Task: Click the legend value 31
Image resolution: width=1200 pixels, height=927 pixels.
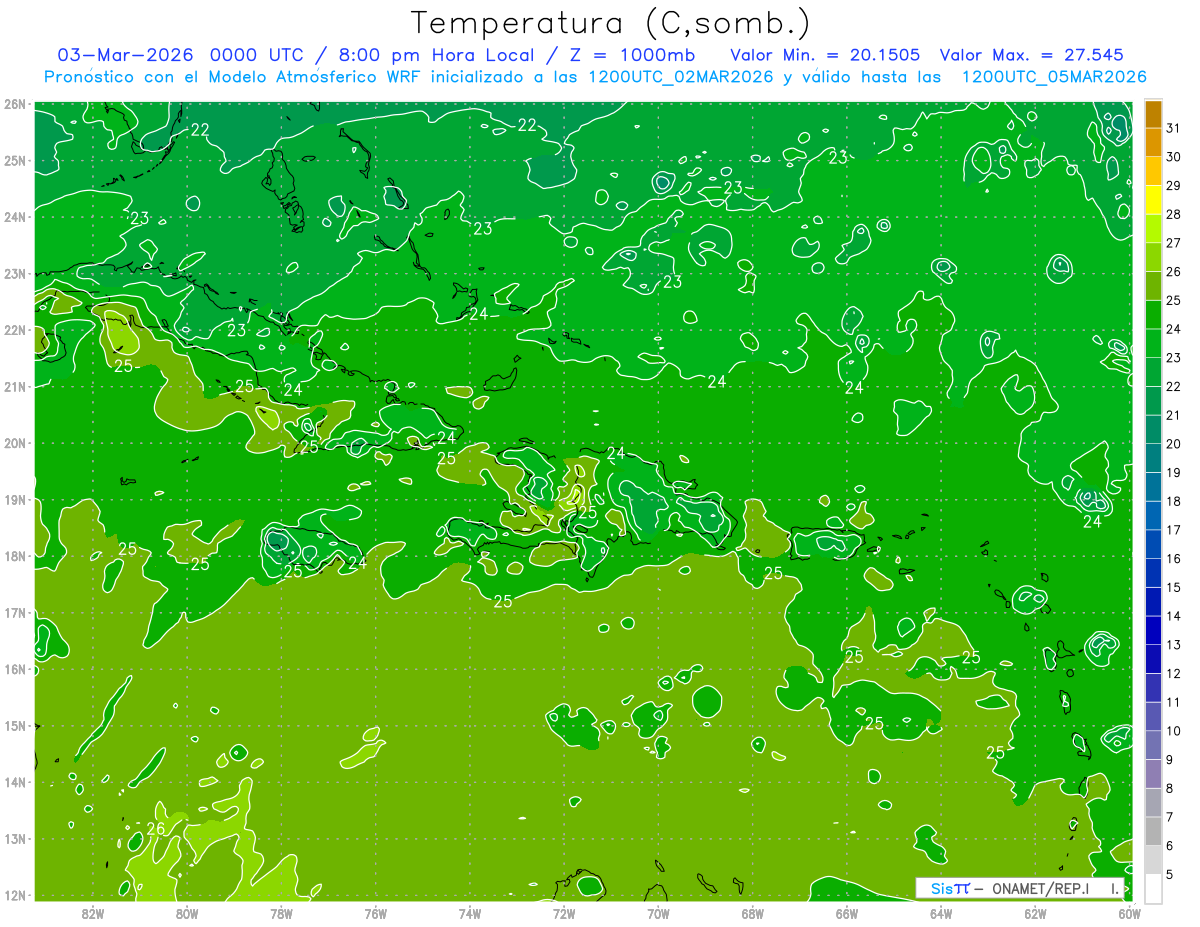Action: pyautogui.click(x=1173, y=128)
